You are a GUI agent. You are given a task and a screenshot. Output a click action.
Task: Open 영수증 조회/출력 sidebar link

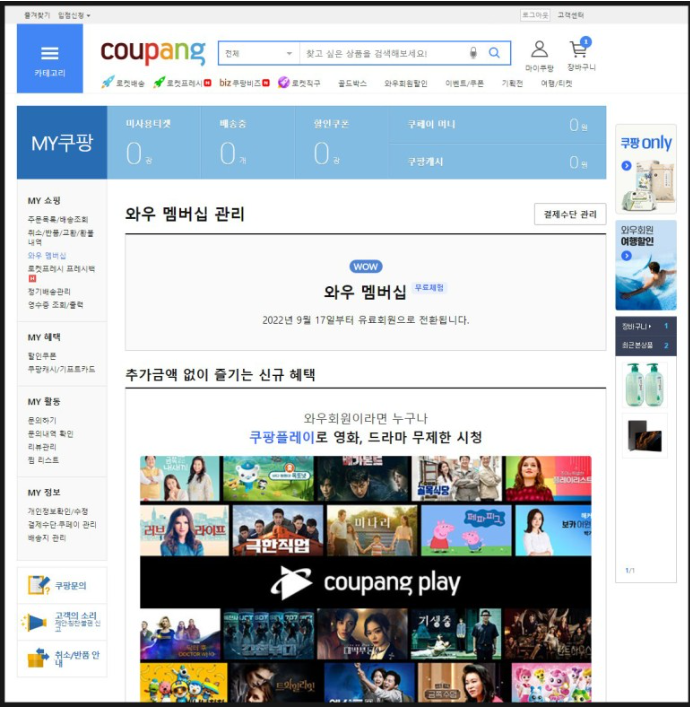[55, 305]
